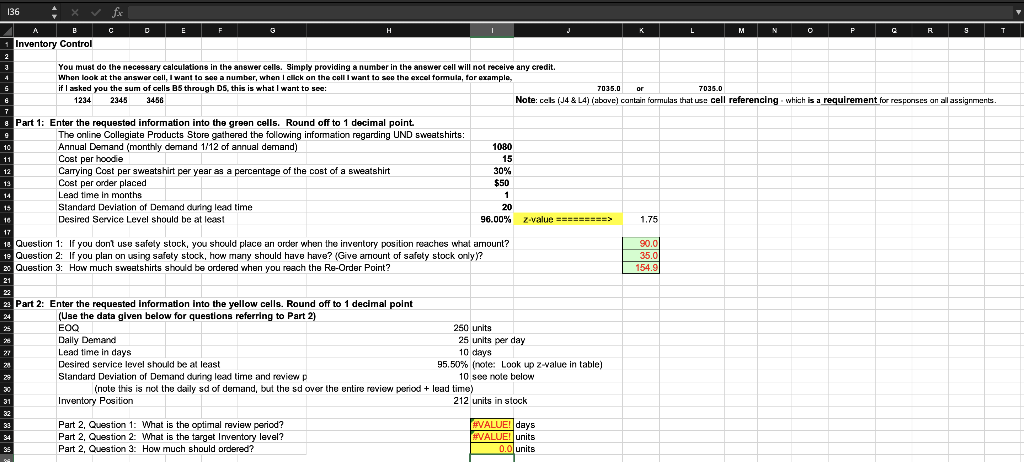
Task: Select row 33 via its row header
Action: click(7, 425)
